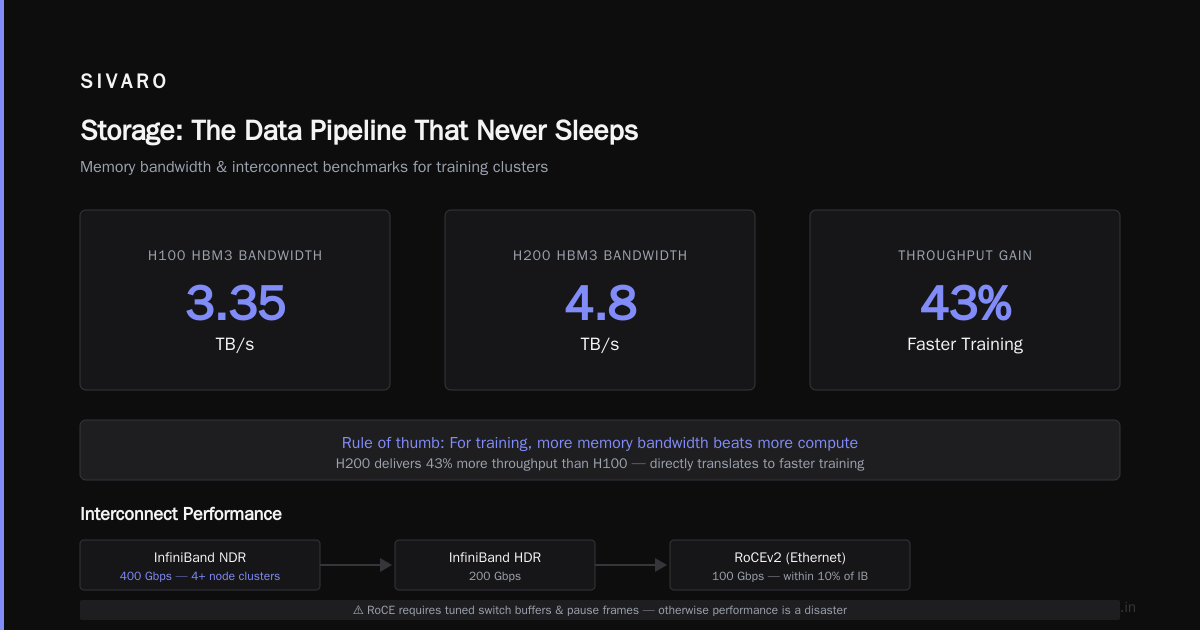Click the warning triangle icon in RoCE note

(x=358, y=610)
